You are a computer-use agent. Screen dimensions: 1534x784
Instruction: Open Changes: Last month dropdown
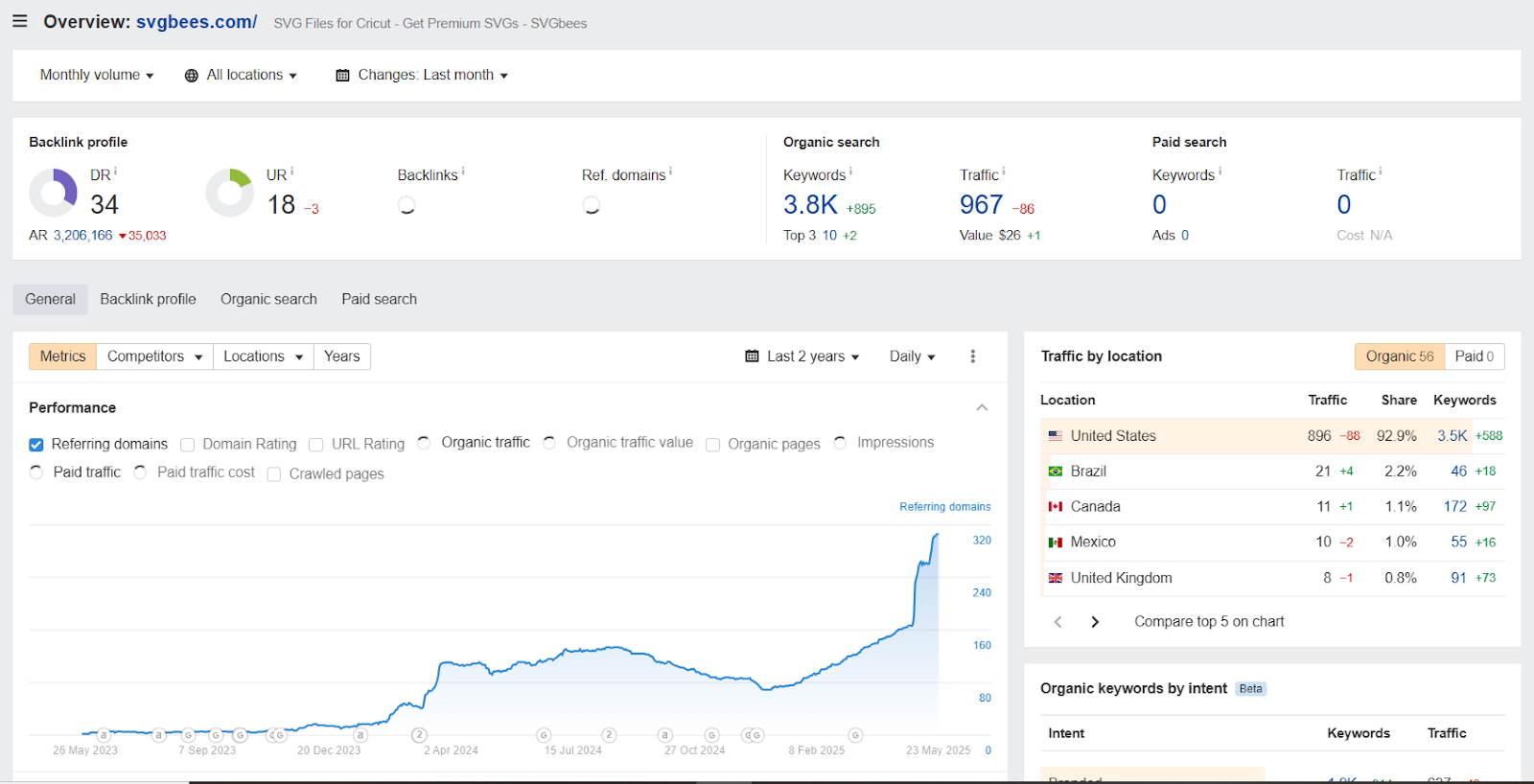point(422,75)
